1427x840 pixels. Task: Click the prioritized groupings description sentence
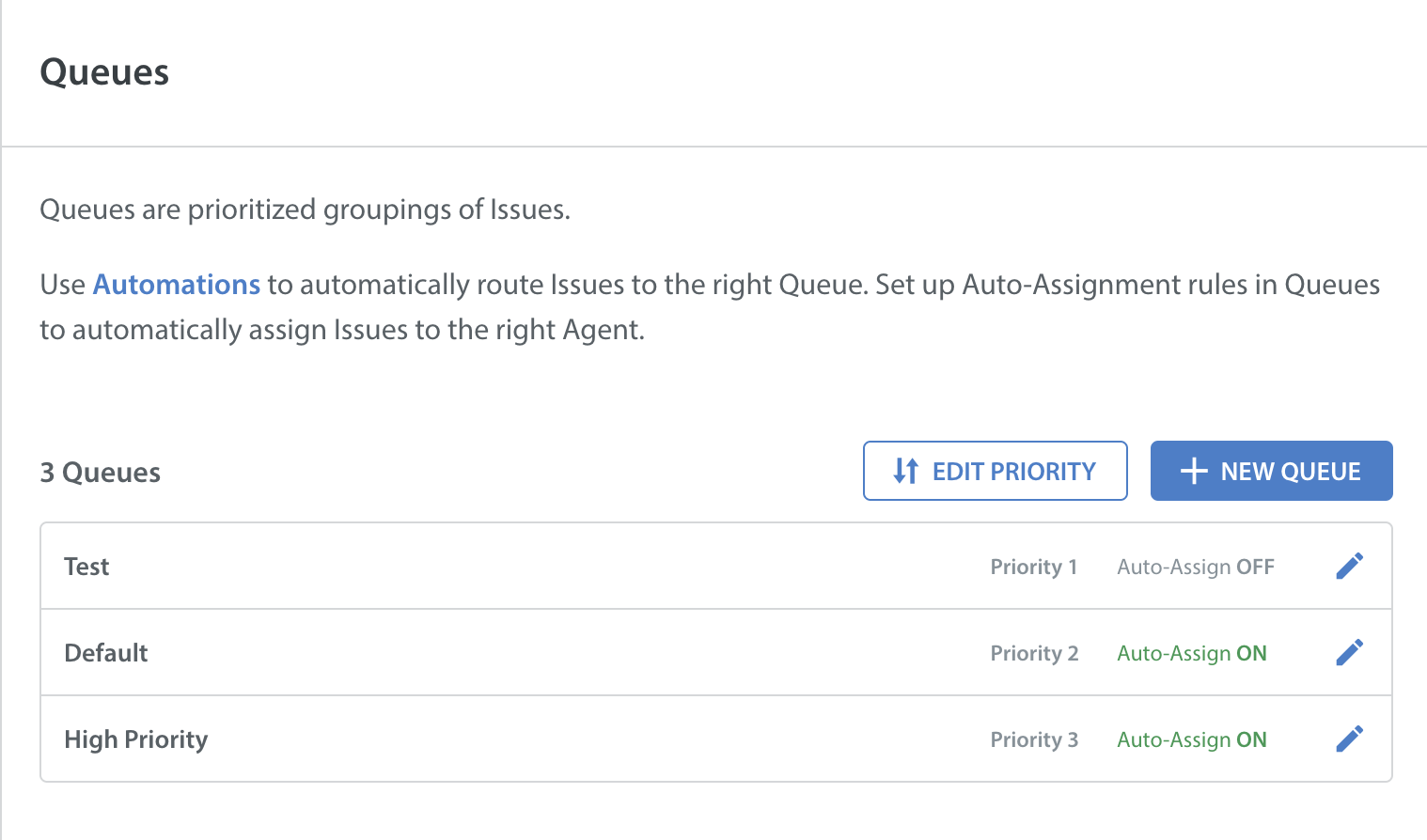coord(306,209)
